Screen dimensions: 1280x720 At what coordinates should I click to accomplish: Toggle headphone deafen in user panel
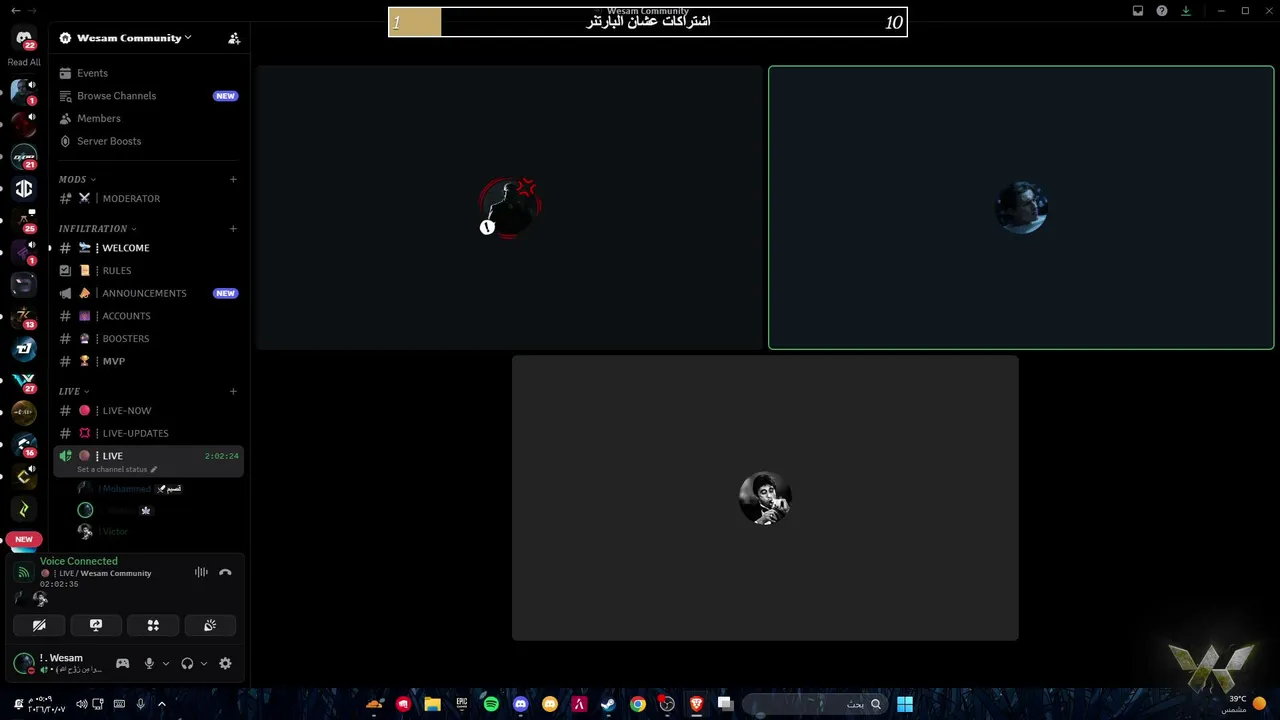tap(187, 663)
